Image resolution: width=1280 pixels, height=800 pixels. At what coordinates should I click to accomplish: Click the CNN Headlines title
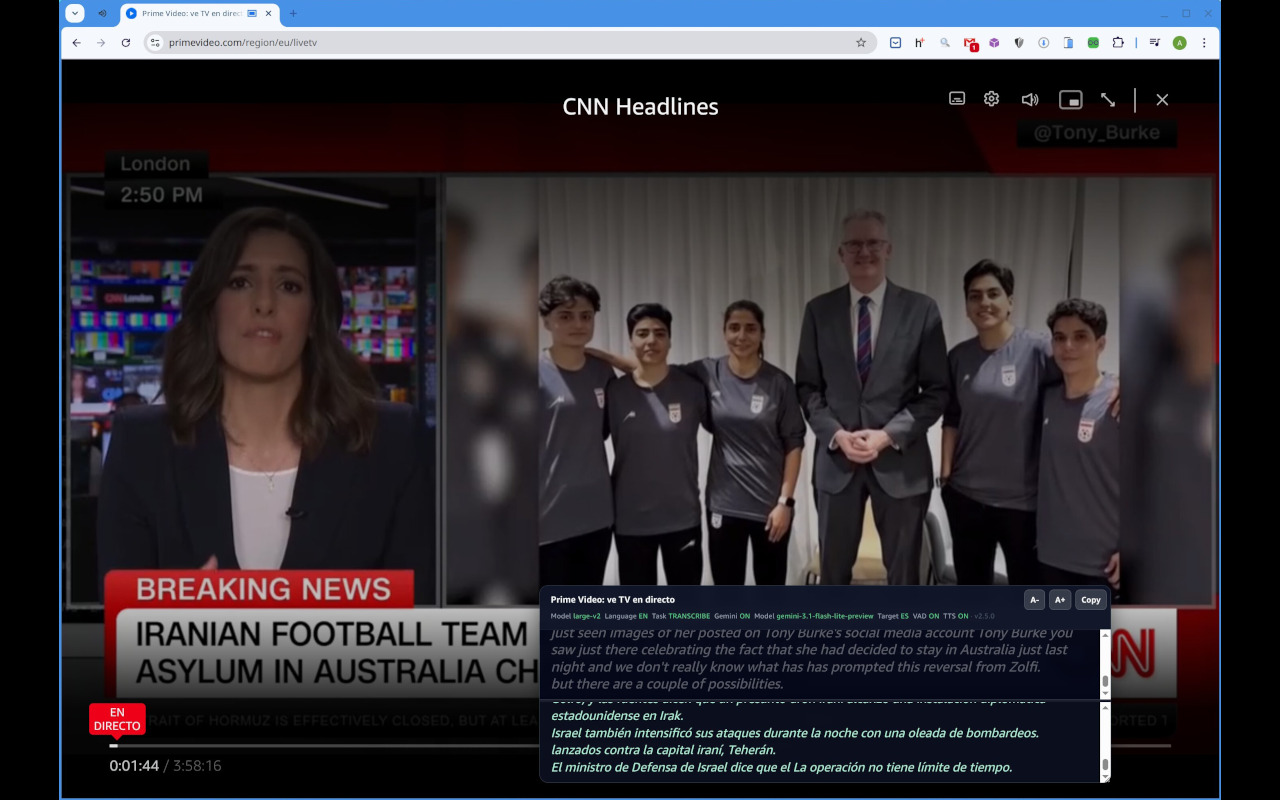[x=640, y=107]
